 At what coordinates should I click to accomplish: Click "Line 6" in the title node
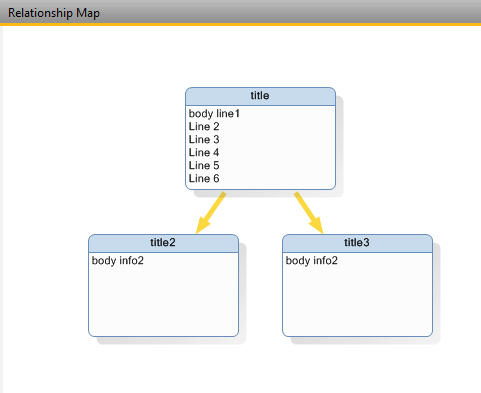(x=204, y=179)
